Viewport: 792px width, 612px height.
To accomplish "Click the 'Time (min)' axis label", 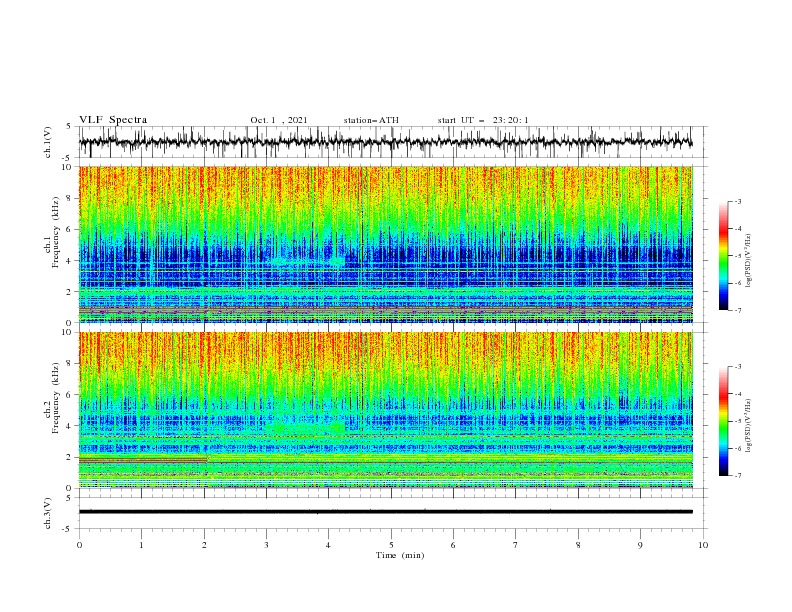I will (x=400, y=555).
